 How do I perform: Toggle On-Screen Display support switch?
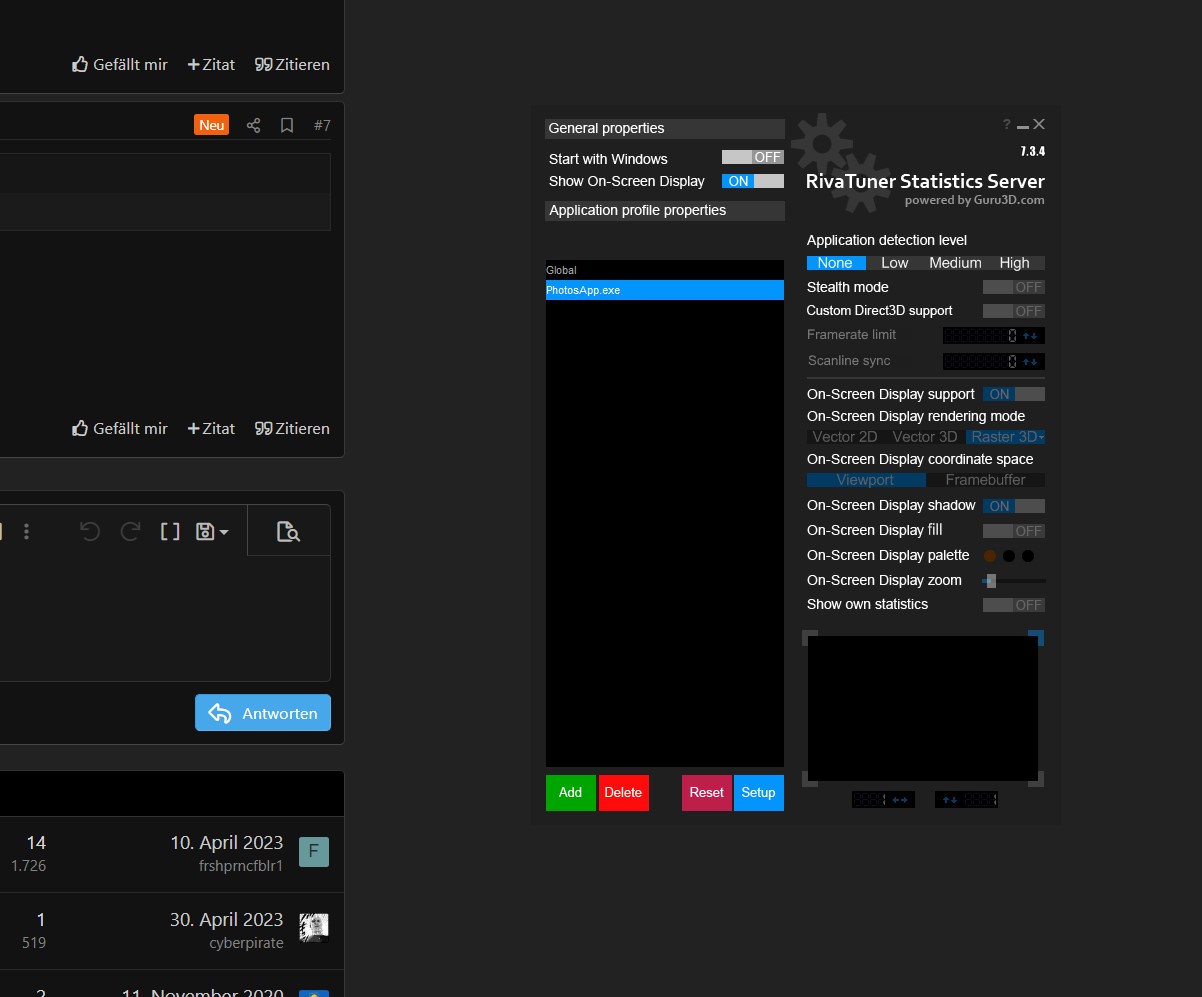tap(1013, 394)
